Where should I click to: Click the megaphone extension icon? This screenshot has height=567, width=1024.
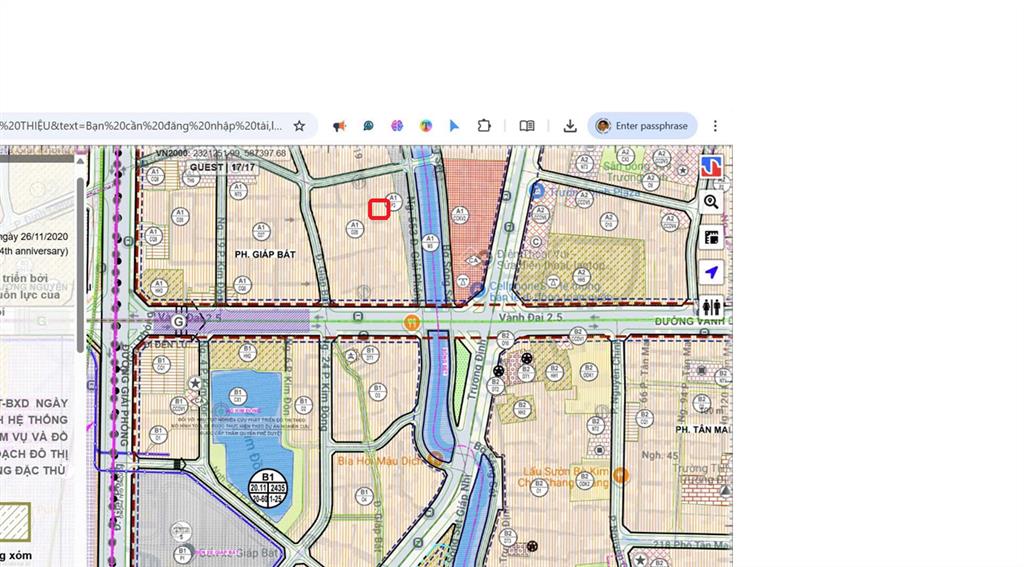pos(340,126)
